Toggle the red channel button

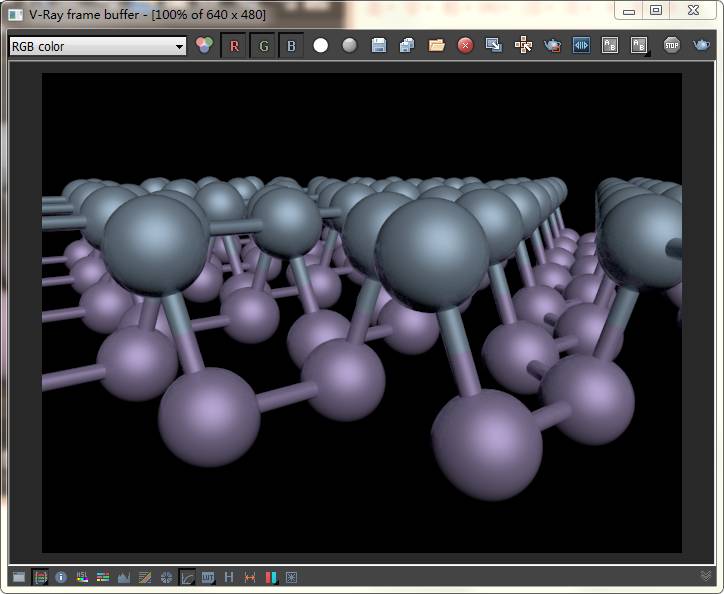click(234, 46)
